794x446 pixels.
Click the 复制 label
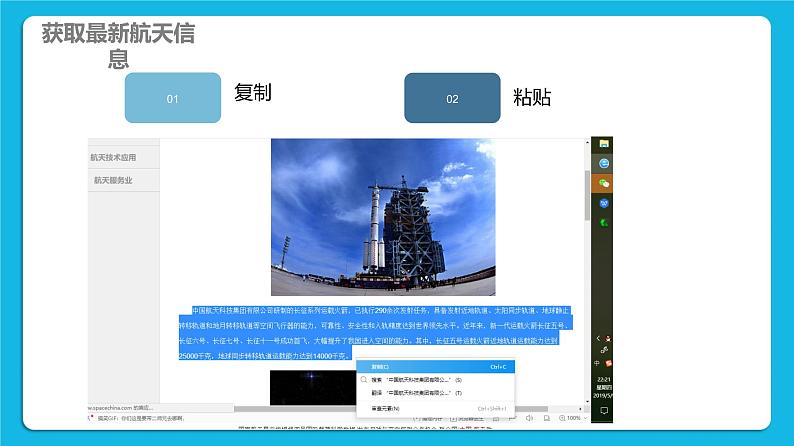tap(253, 93)
